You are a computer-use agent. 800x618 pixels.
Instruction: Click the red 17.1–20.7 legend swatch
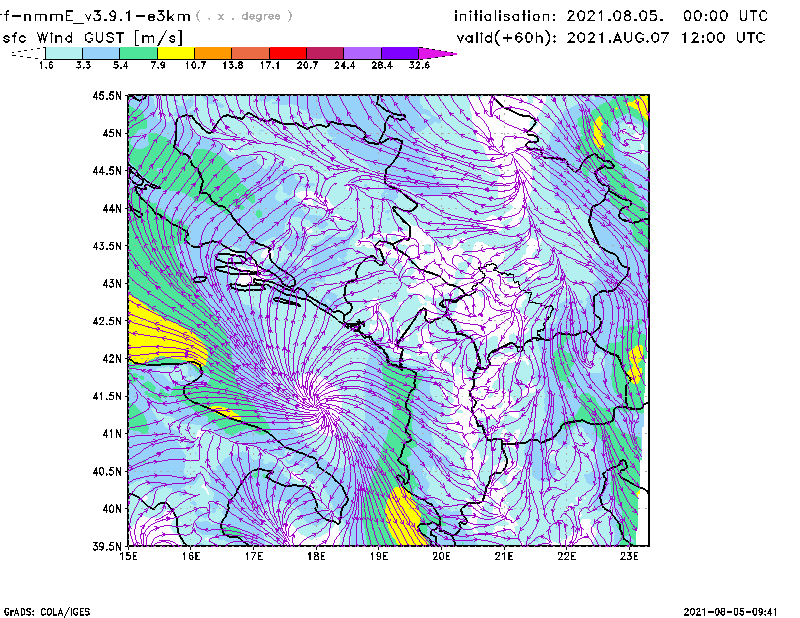click(288, 53)
